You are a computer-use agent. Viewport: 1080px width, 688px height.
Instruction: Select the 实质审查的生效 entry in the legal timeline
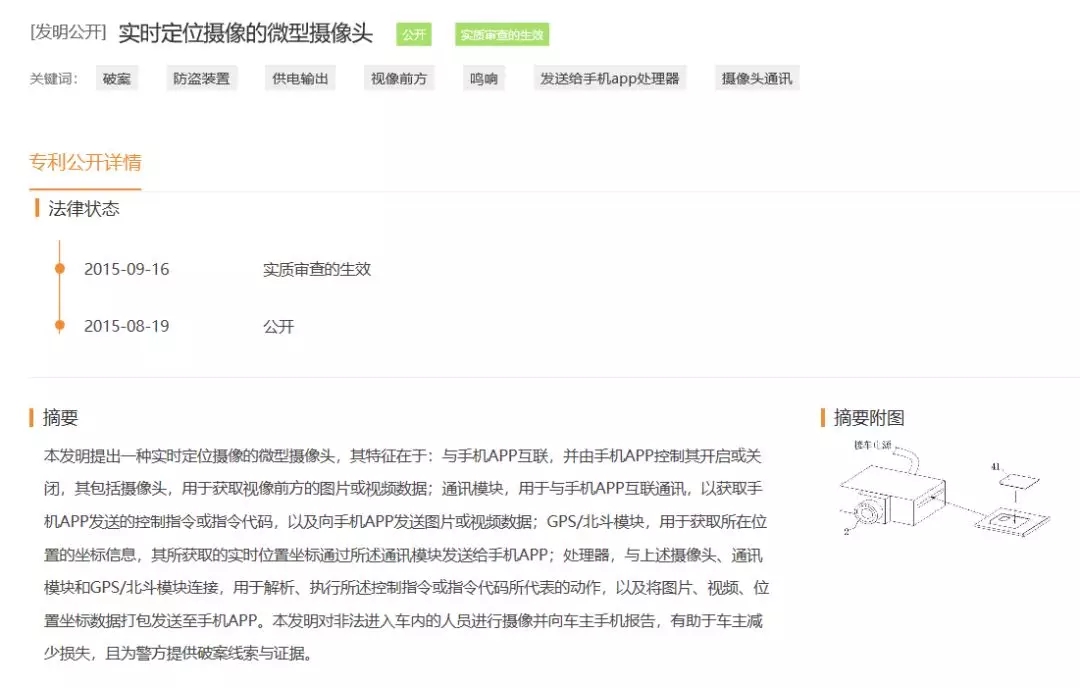click(x=317, y=269)
